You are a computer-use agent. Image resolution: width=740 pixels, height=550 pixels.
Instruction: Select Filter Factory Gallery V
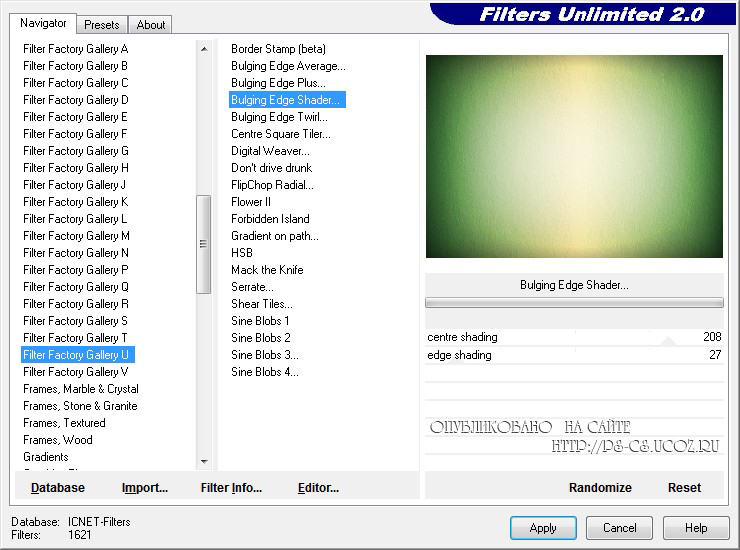76,372
